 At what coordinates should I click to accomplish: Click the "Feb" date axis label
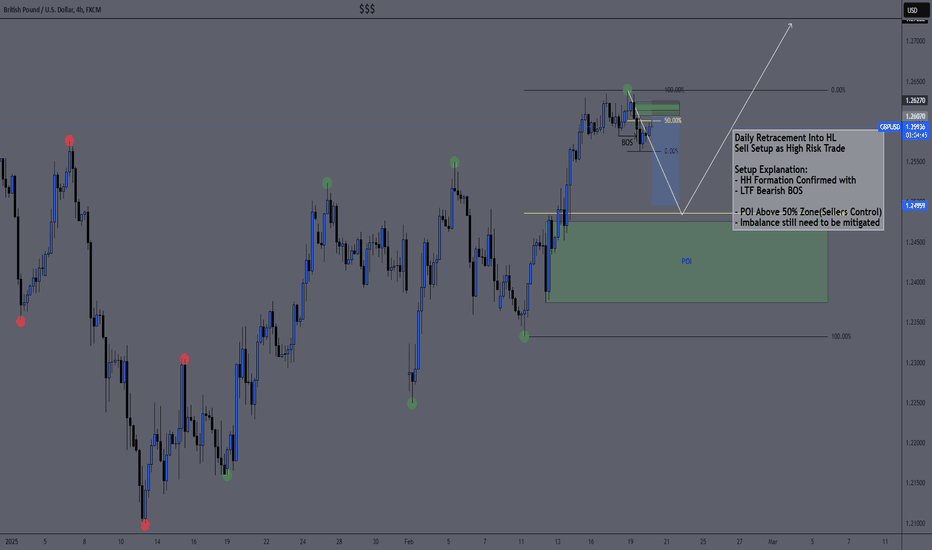(x=409, y=542)
